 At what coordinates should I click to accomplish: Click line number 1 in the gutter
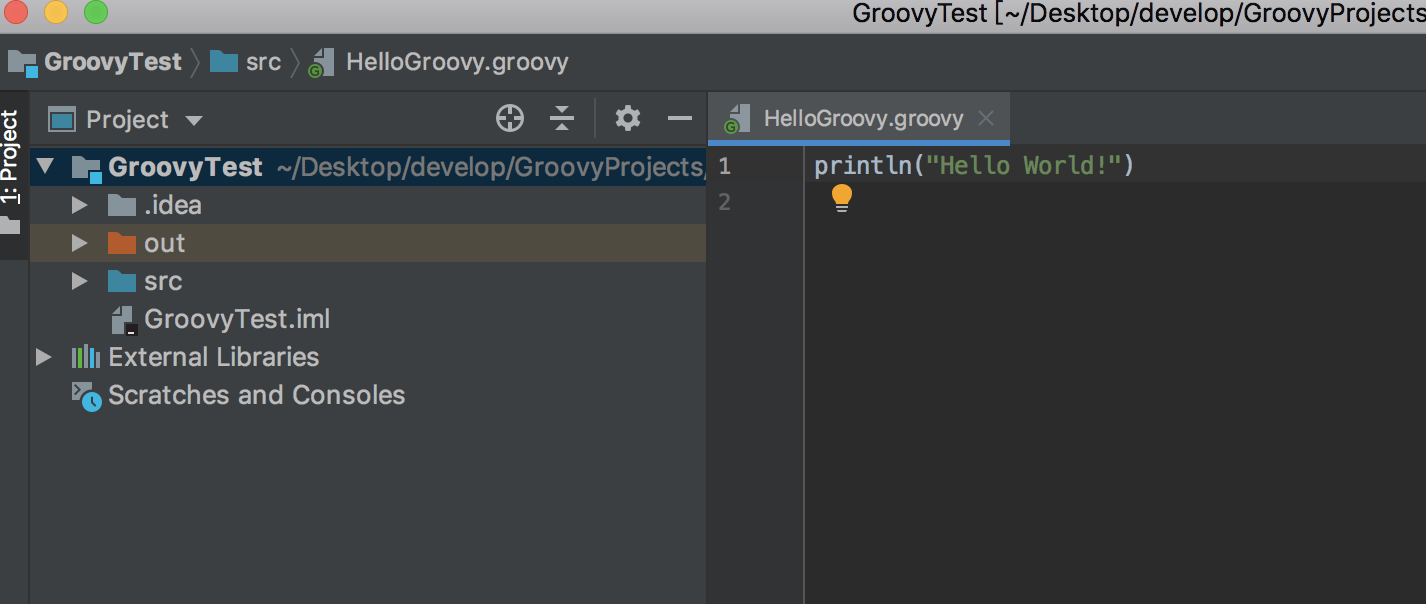(724, 166)
